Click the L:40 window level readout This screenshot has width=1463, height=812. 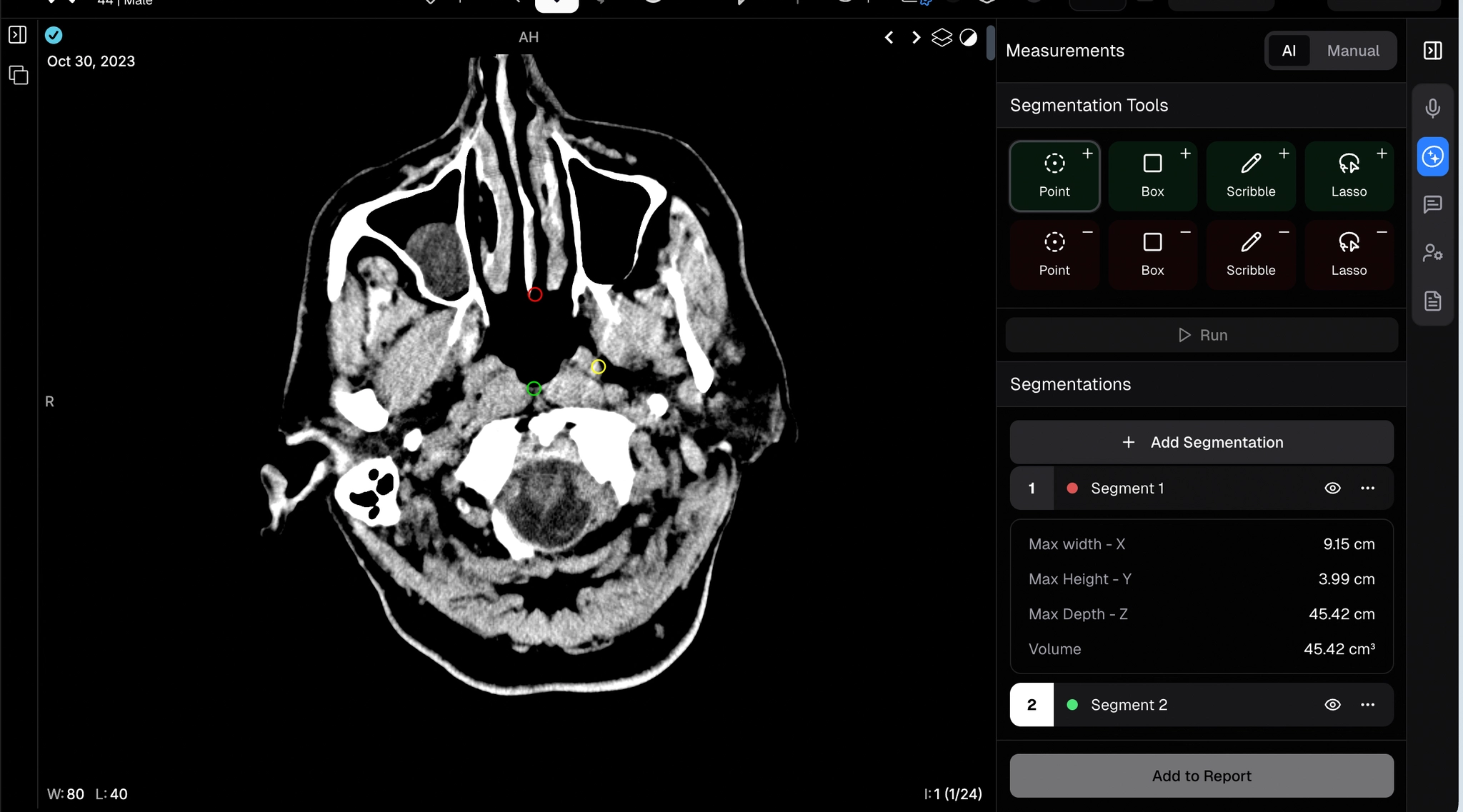[111, 794]
